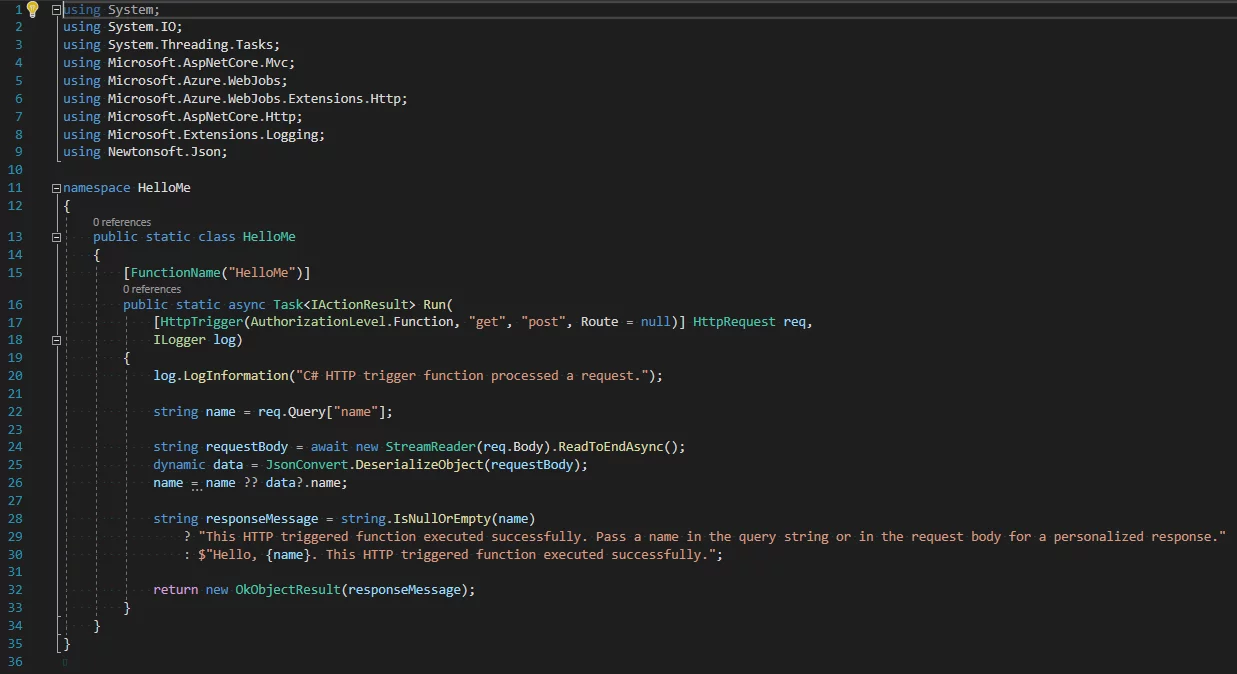This screenshot has width=1237, height=674.
Task: Click line number 10 in gutter
Action: click(x=14, y=170)
